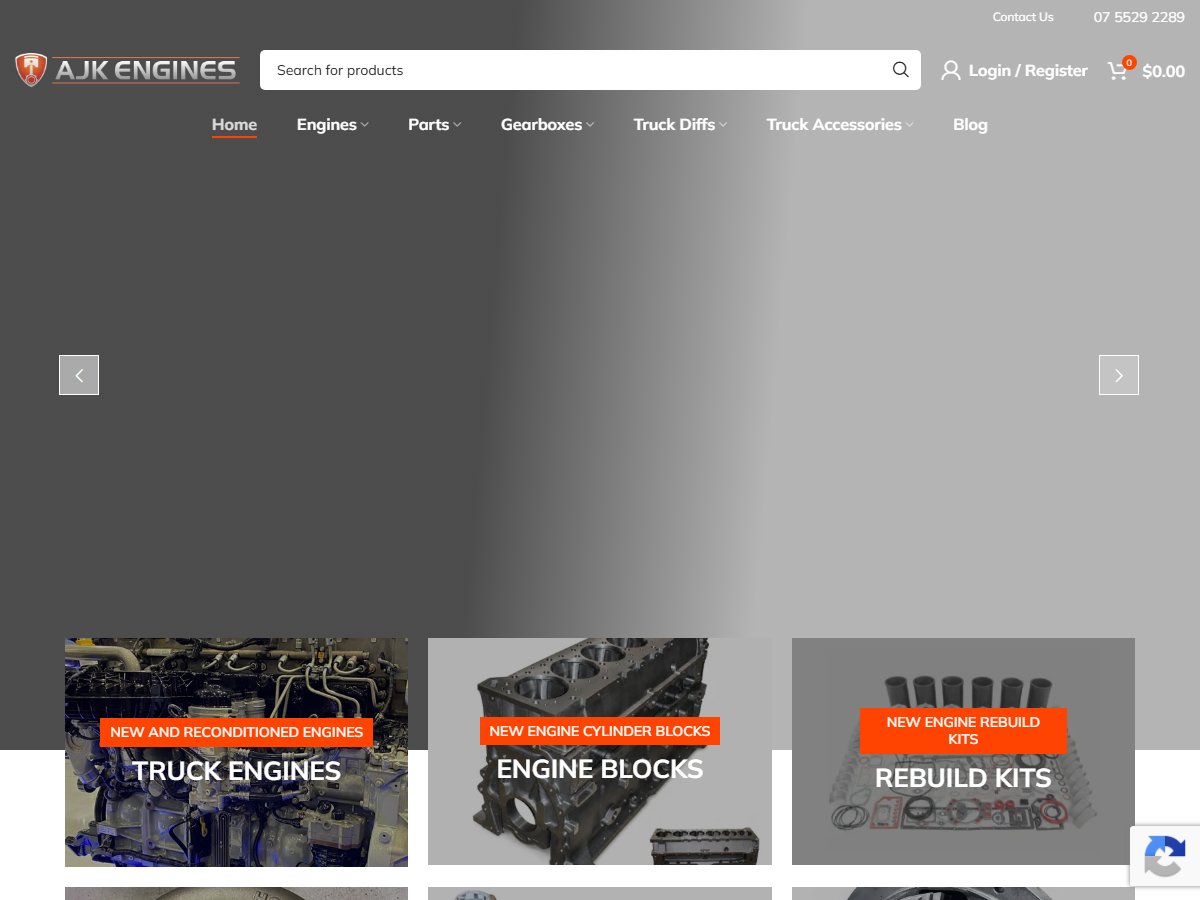Go to the Home menu item
The width and height of the screenshot is (1200, 900).
tap(234, 124)
